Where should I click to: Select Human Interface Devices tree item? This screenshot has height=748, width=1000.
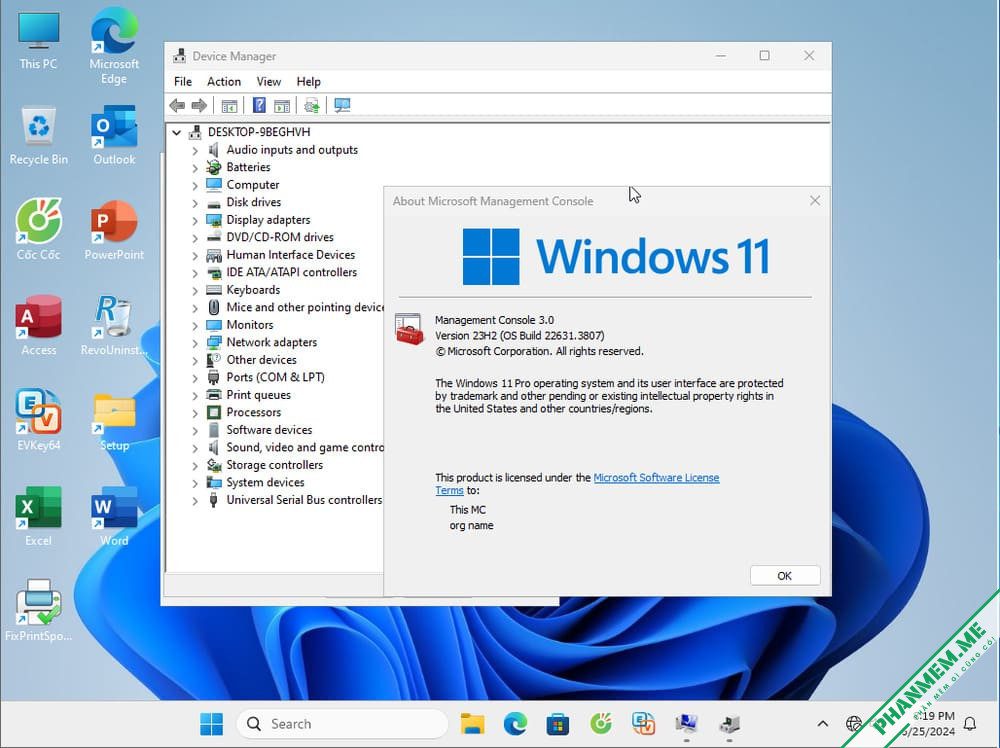(x=290, y=255)
